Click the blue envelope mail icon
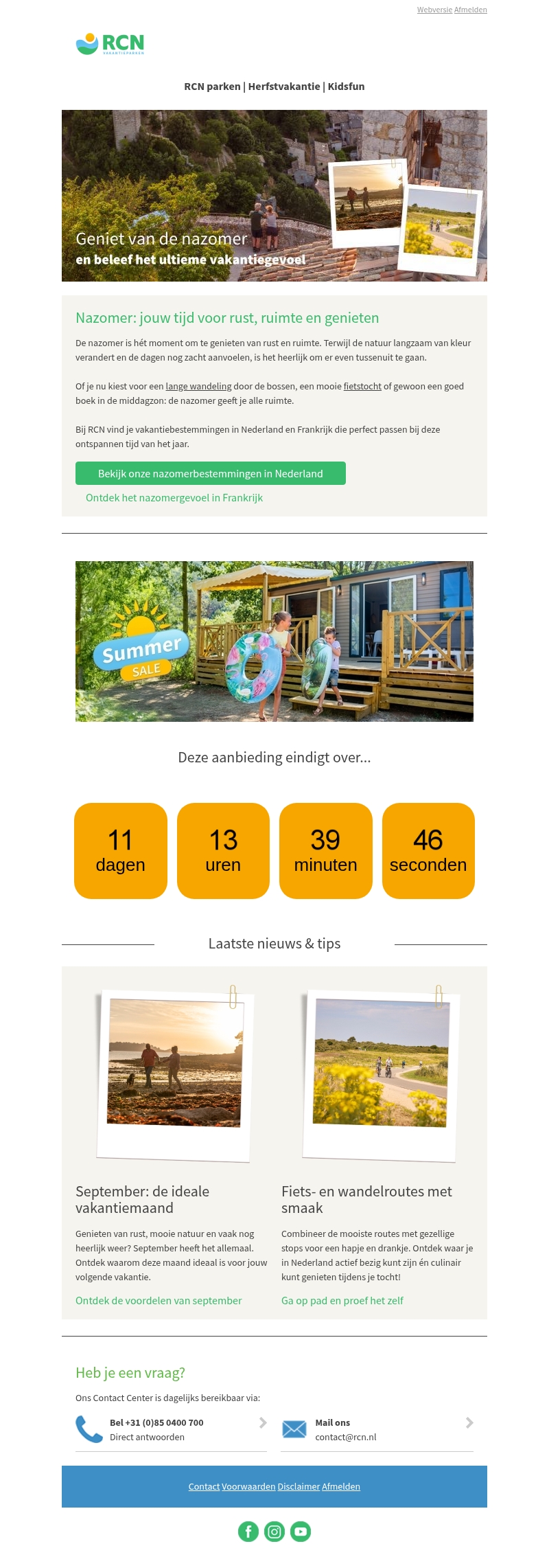 [294, 1429]
